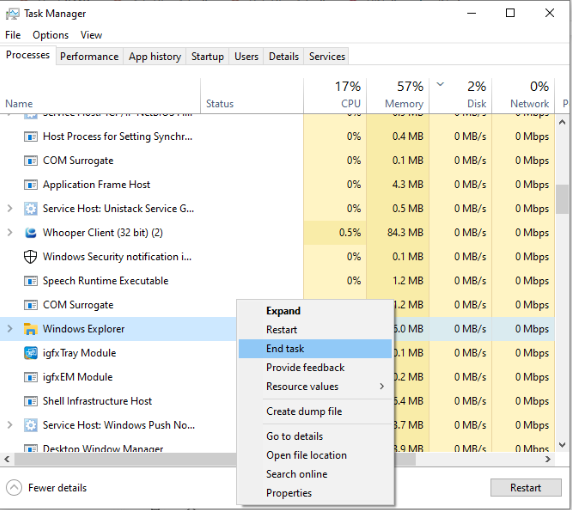Switch to the Startup tab

coord(208,57)
